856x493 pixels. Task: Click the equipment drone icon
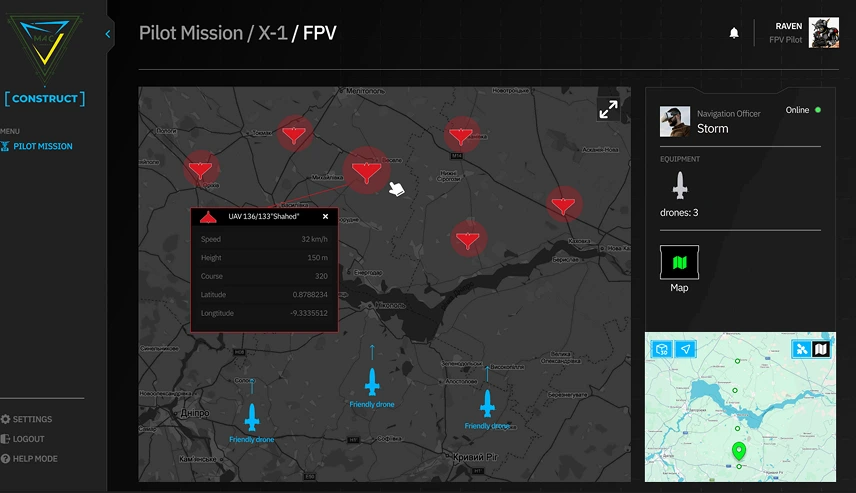[x=680, y=186]
